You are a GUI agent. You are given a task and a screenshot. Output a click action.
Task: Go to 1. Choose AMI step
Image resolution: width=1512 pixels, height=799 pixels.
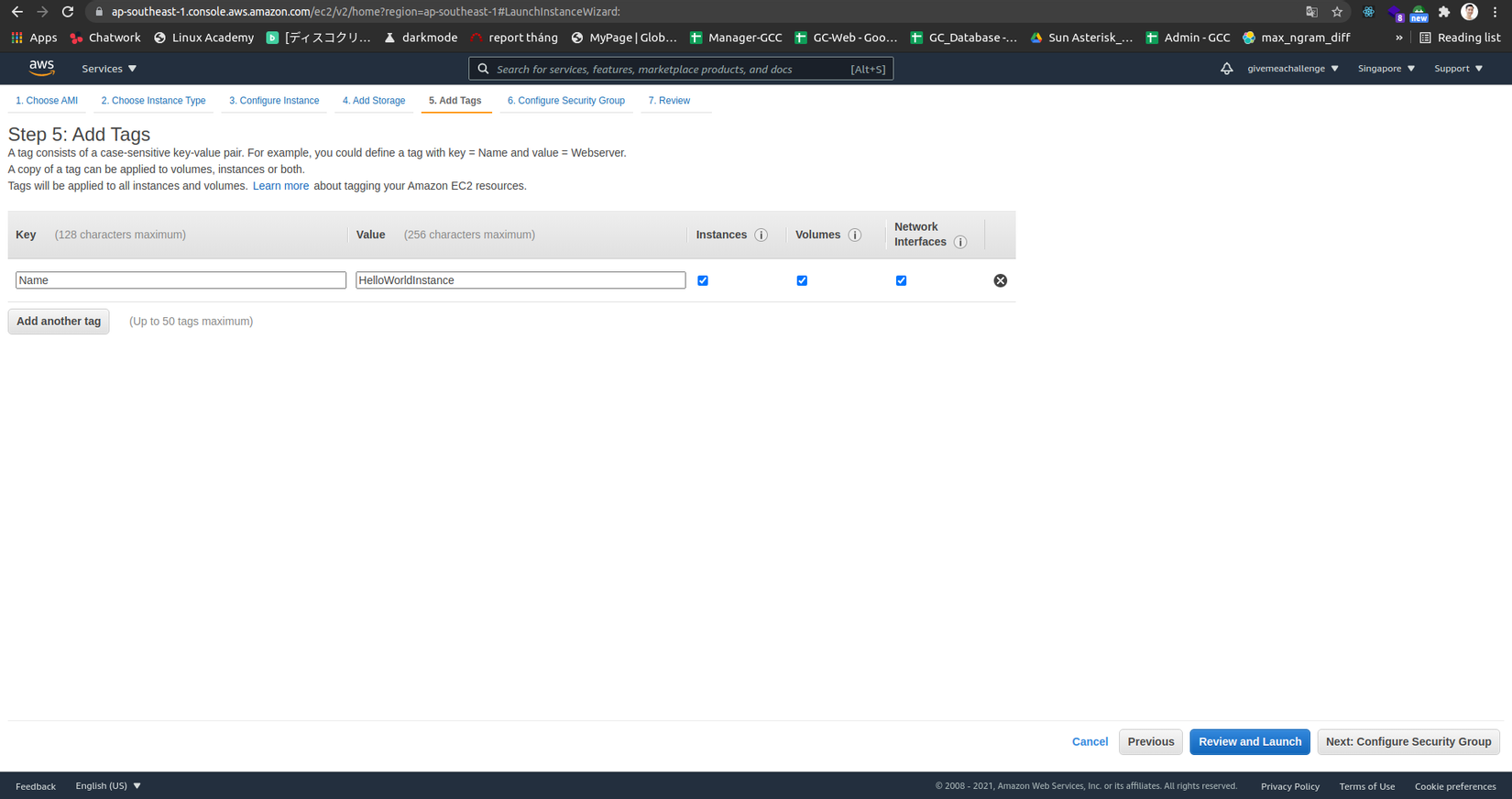point(47,101)
